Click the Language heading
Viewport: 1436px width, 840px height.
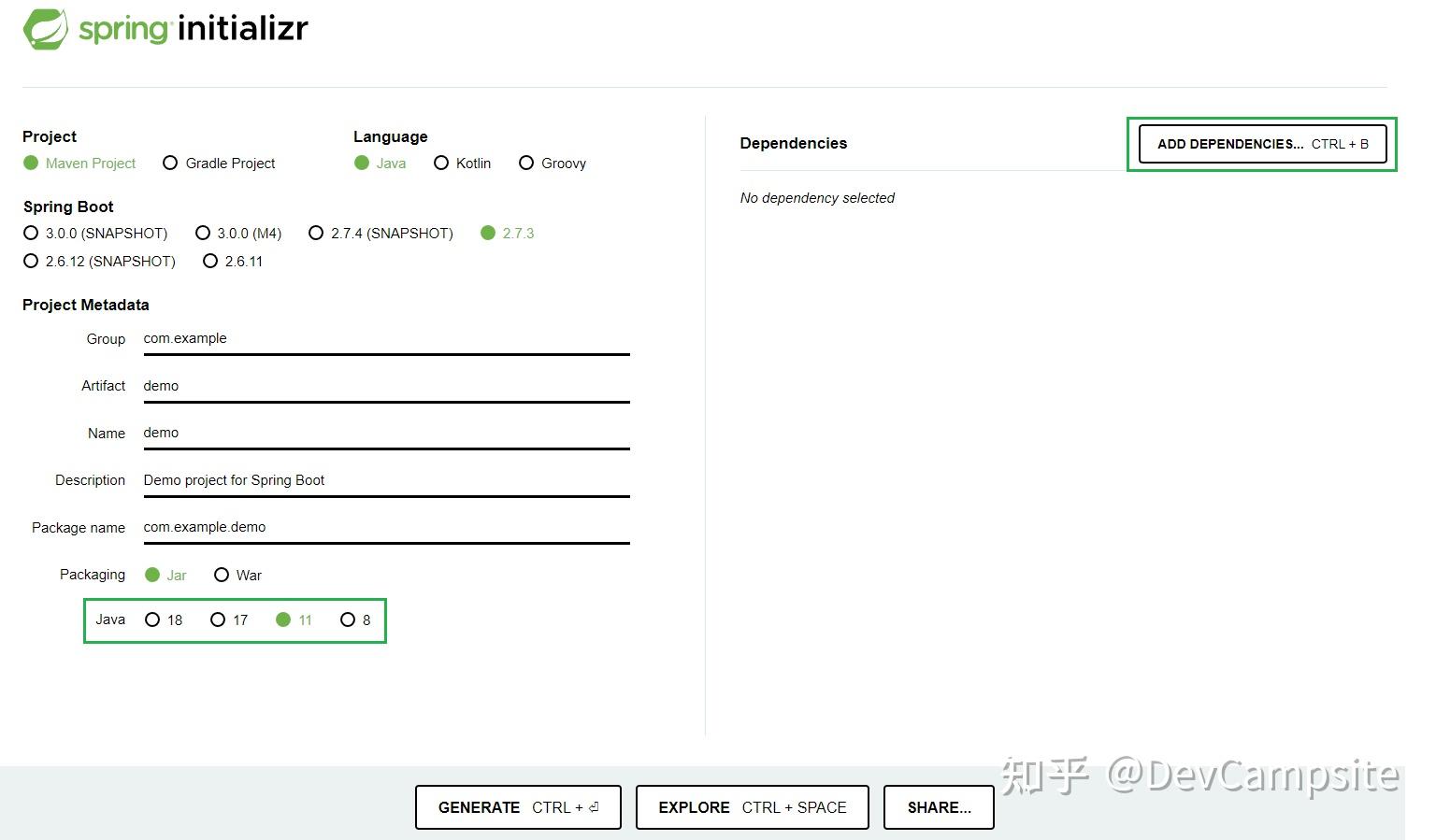pos(391,136)
